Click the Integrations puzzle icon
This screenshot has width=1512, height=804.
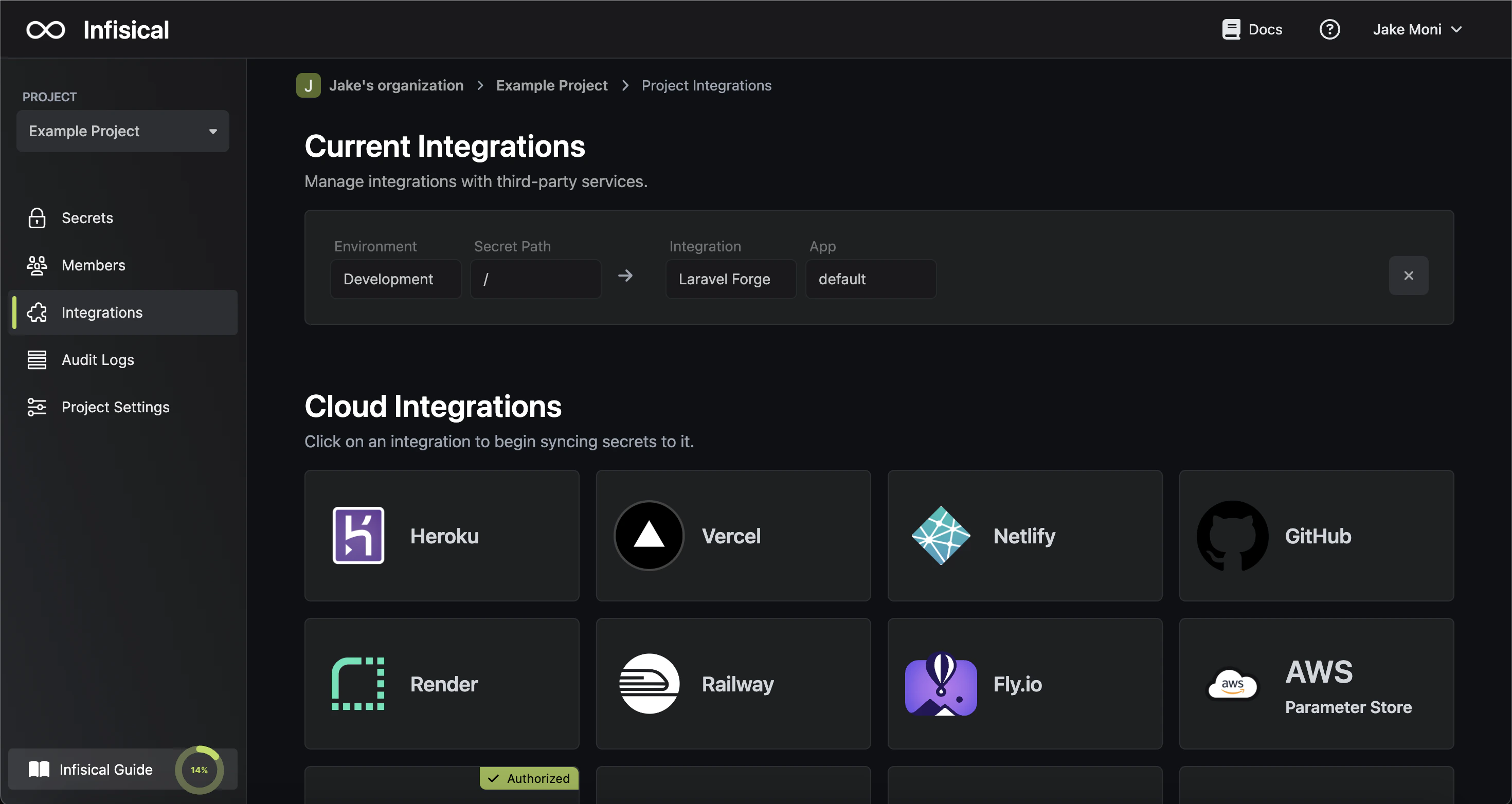coord(37,312)
